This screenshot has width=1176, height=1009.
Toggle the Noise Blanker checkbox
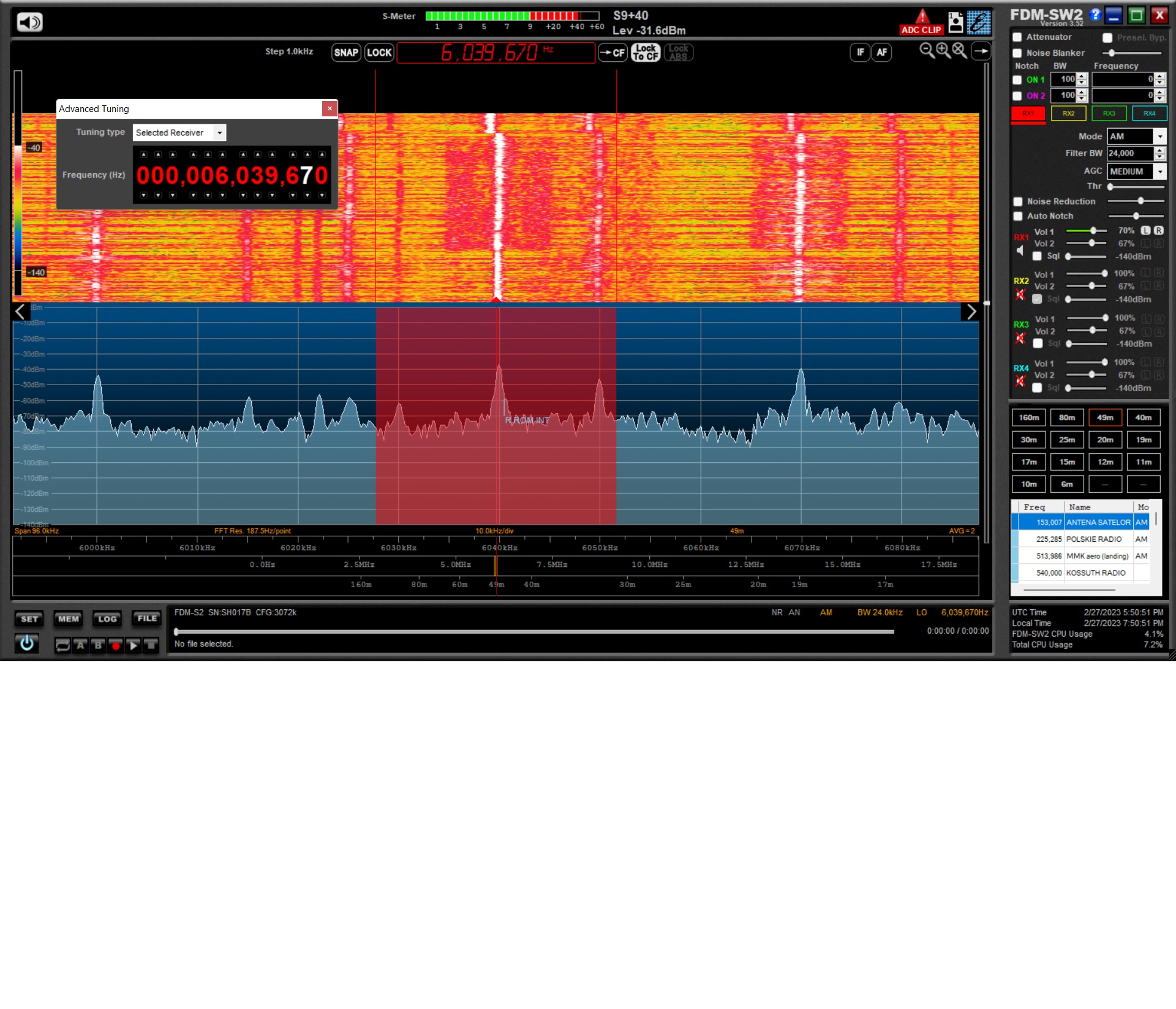[1017, 53]
